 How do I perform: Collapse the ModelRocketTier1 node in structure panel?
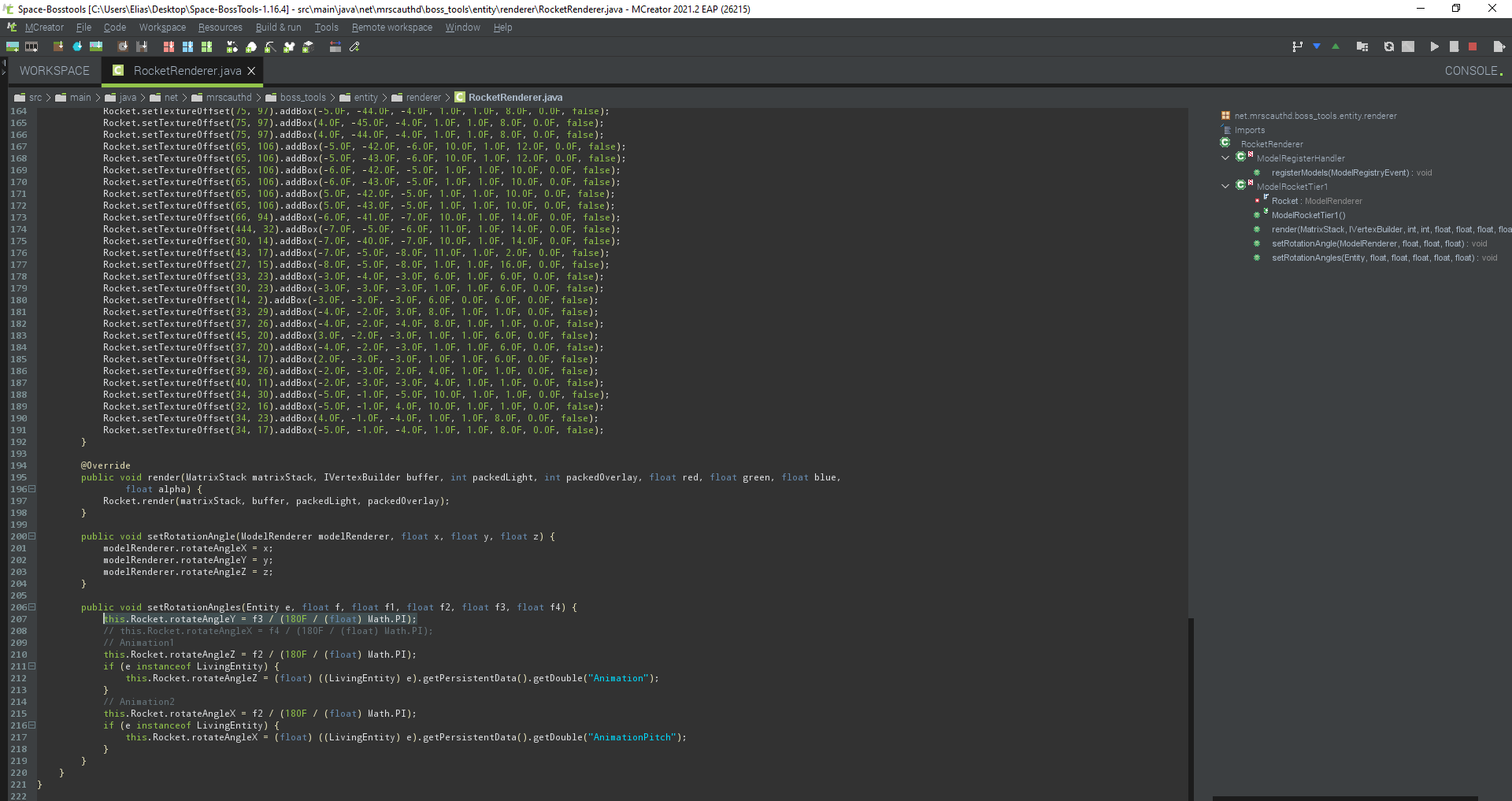pos(1225,186)
